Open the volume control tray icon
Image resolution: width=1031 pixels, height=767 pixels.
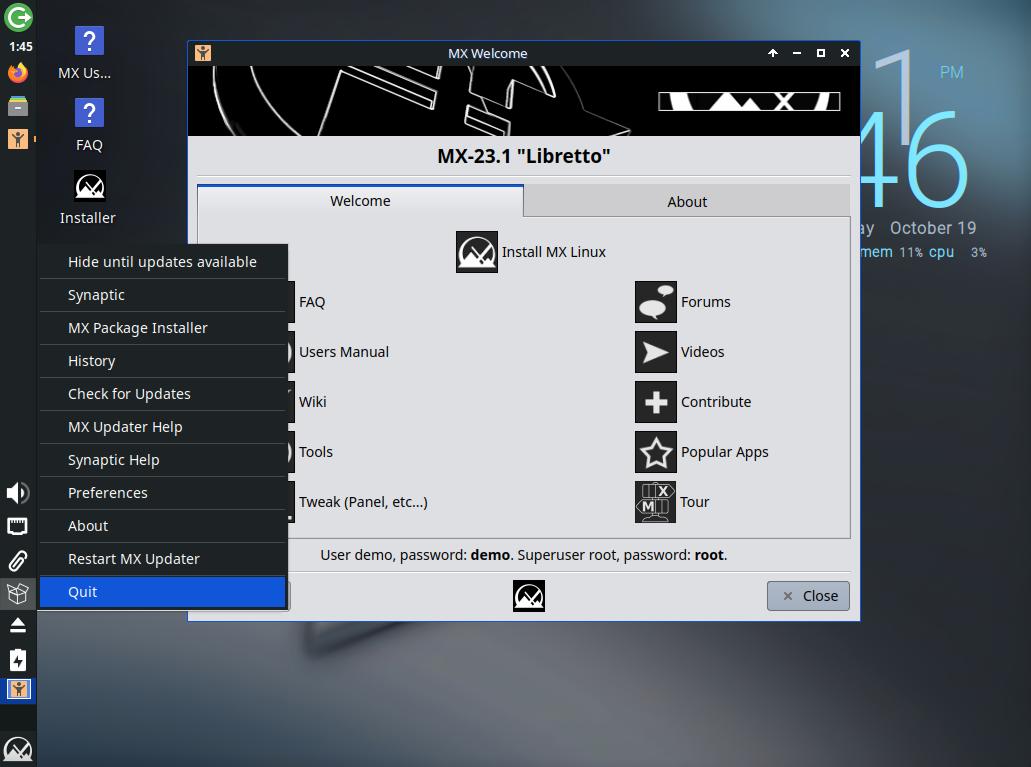(18, 493)
